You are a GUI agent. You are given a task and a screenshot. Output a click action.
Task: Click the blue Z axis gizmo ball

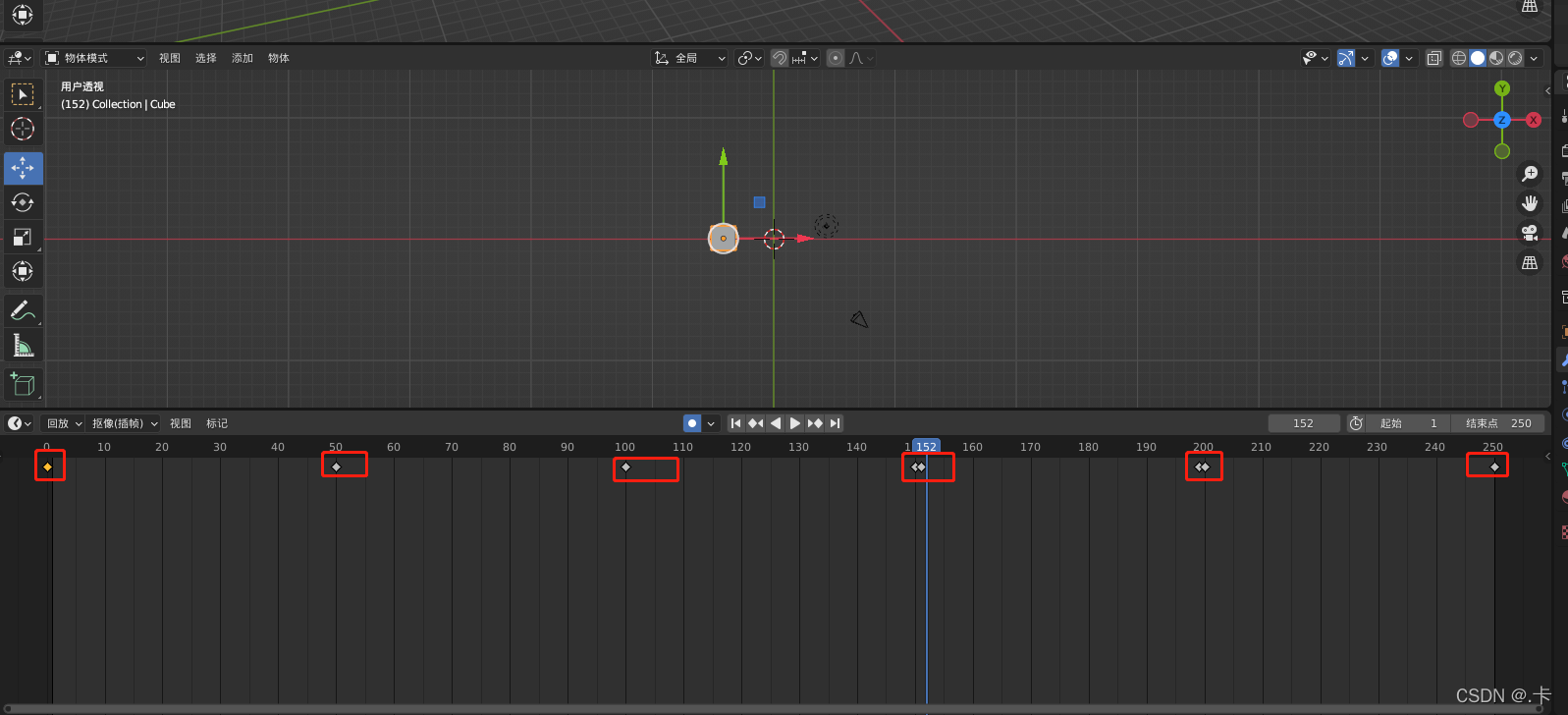point(1502,120)
